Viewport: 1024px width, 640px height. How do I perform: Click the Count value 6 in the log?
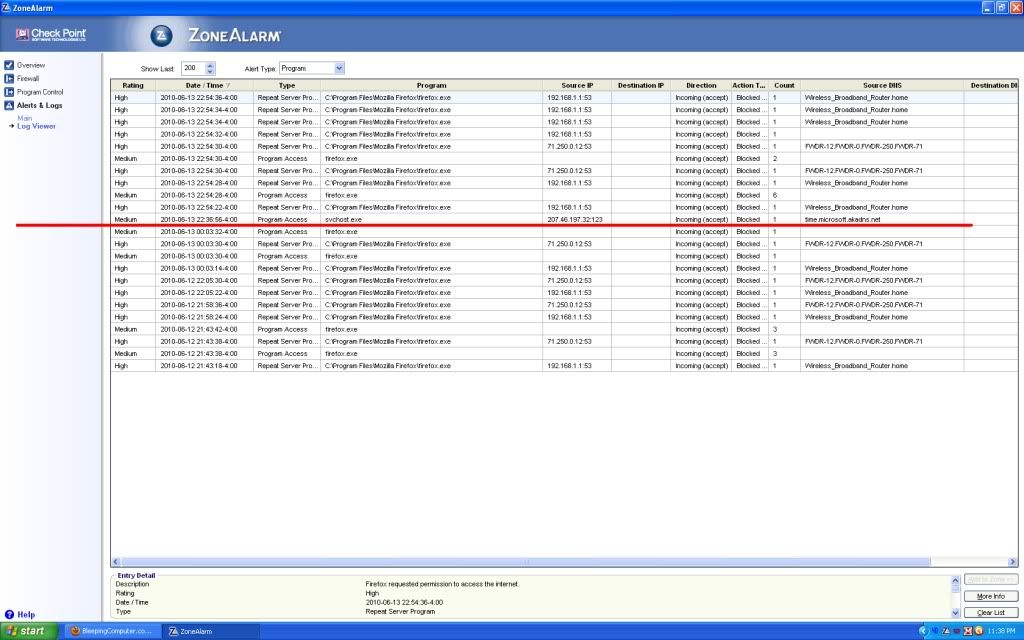775,195
